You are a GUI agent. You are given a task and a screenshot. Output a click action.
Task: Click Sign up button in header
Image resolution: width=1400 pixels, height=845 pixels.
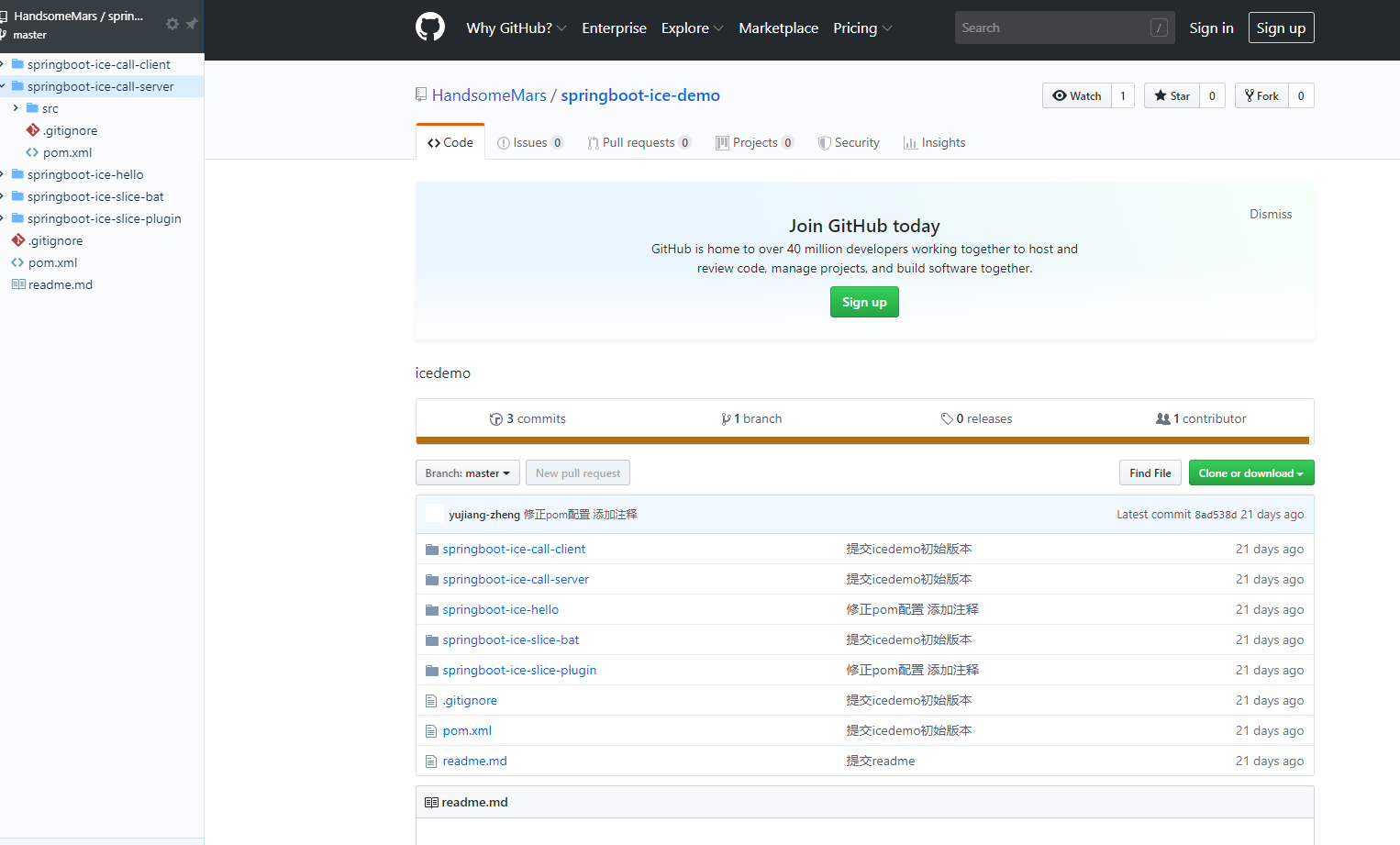click(1281, 28)
